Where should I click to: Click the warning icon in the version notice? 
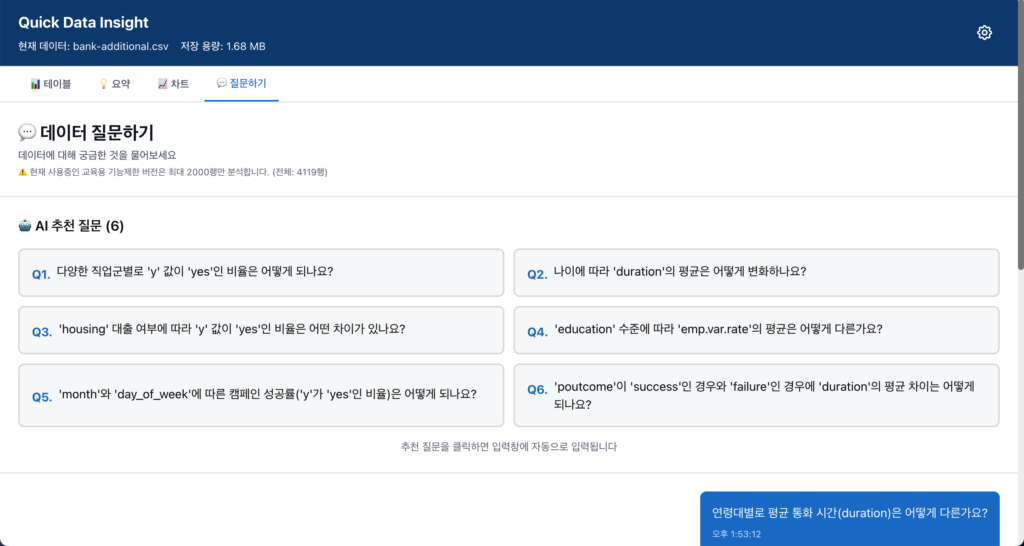[23, 172]
